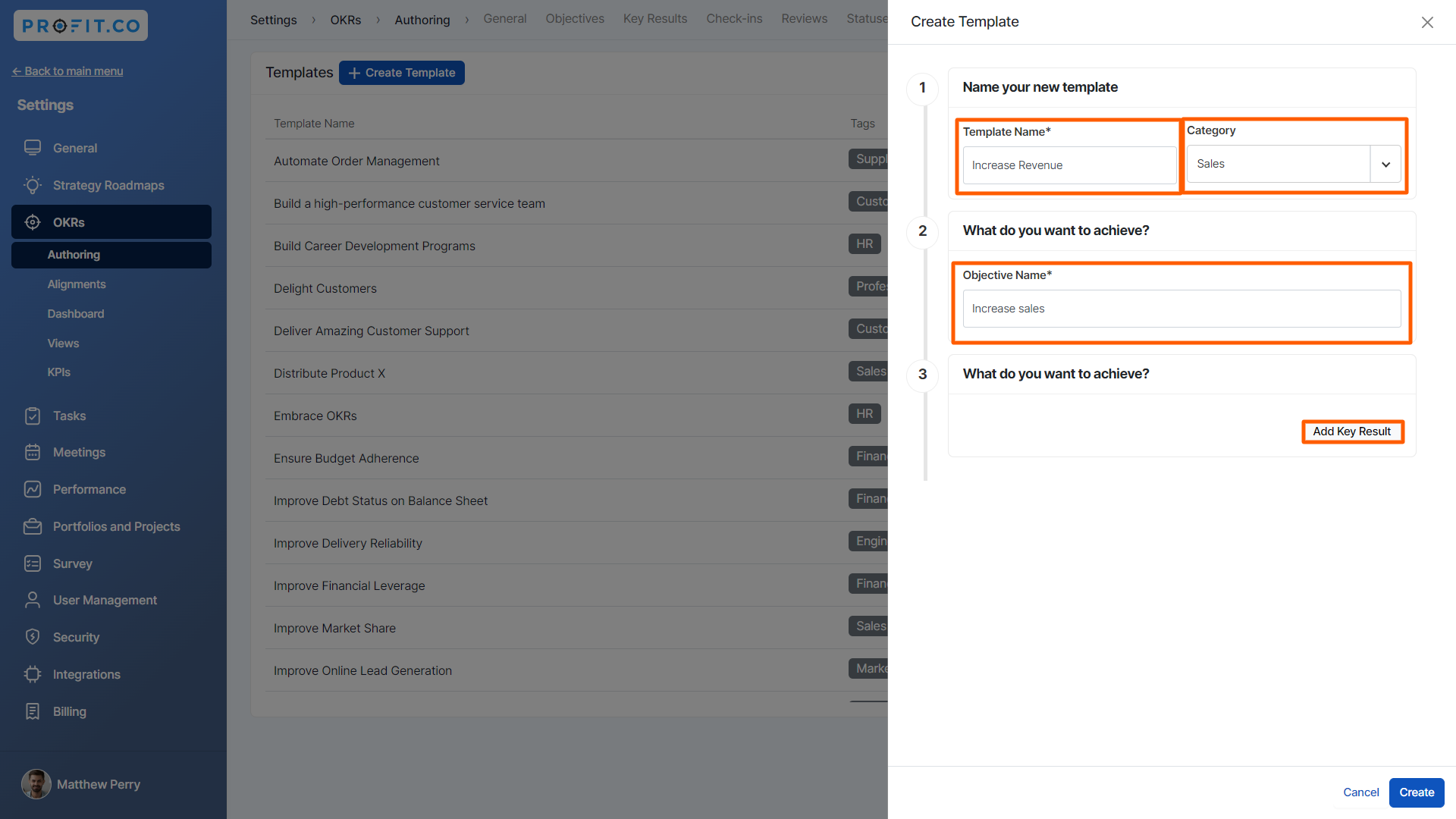
Task: Click the Survey icon in sidebar
Action: click(32, 563)
